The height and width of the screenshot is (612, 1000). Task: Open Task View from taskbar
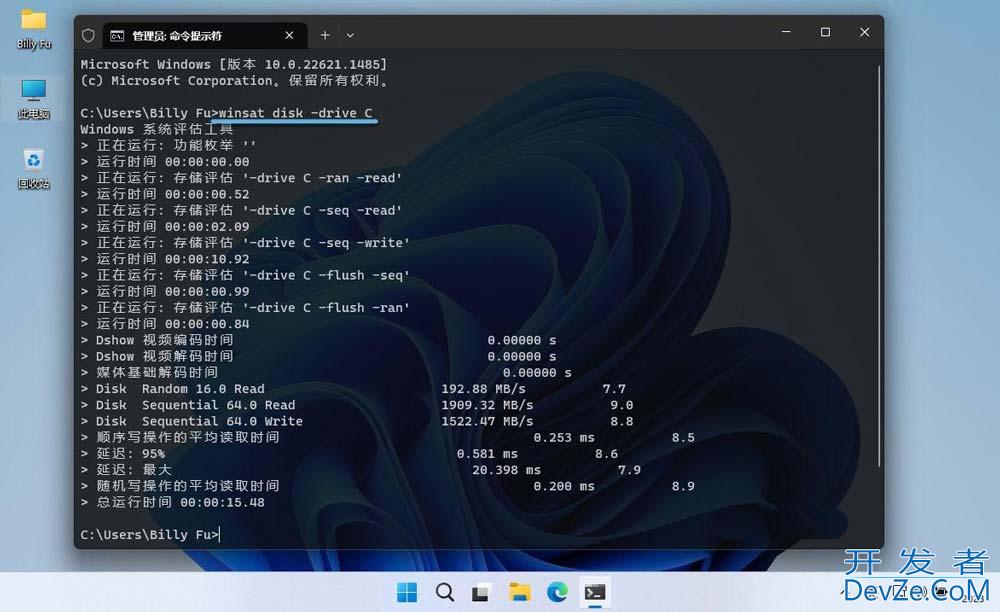[482, 592]
